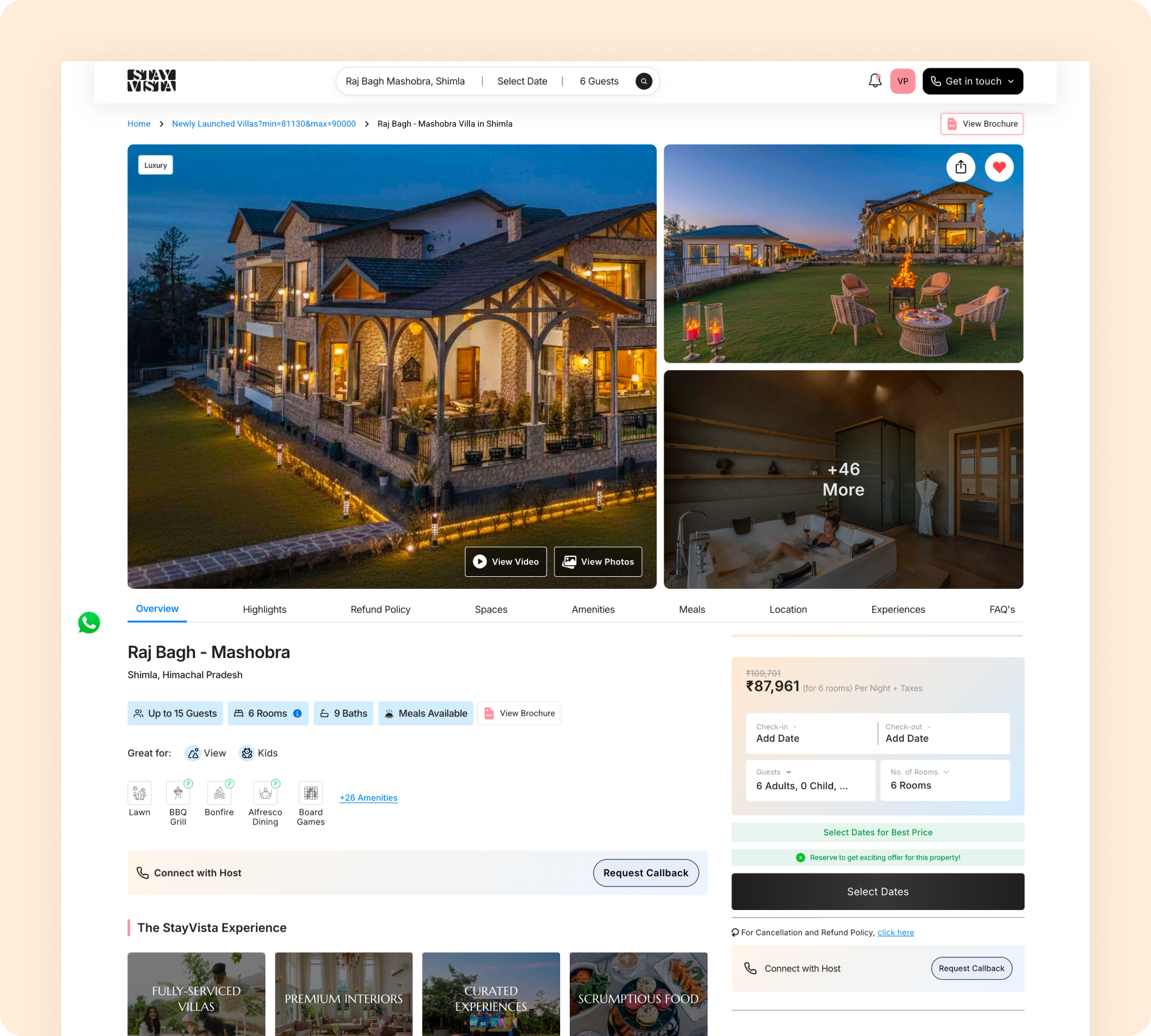Switch to the Amenities tab
1151x1036 pixels.
[x=593, y=609]
